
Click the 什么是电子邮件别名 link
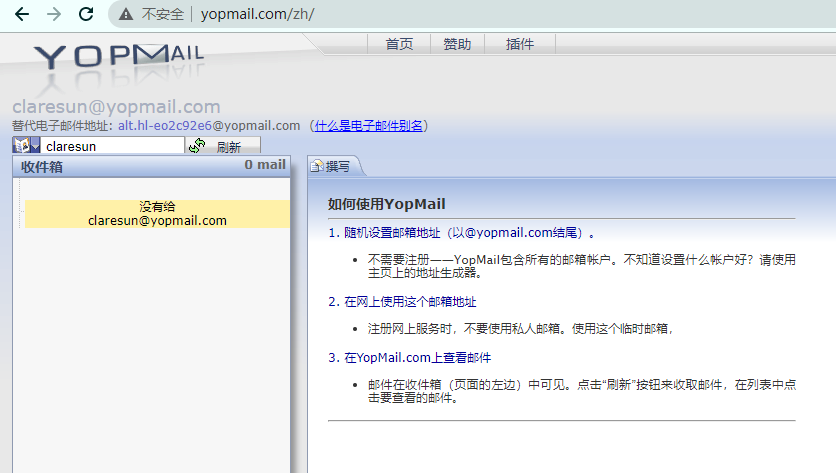pos(368,126)
